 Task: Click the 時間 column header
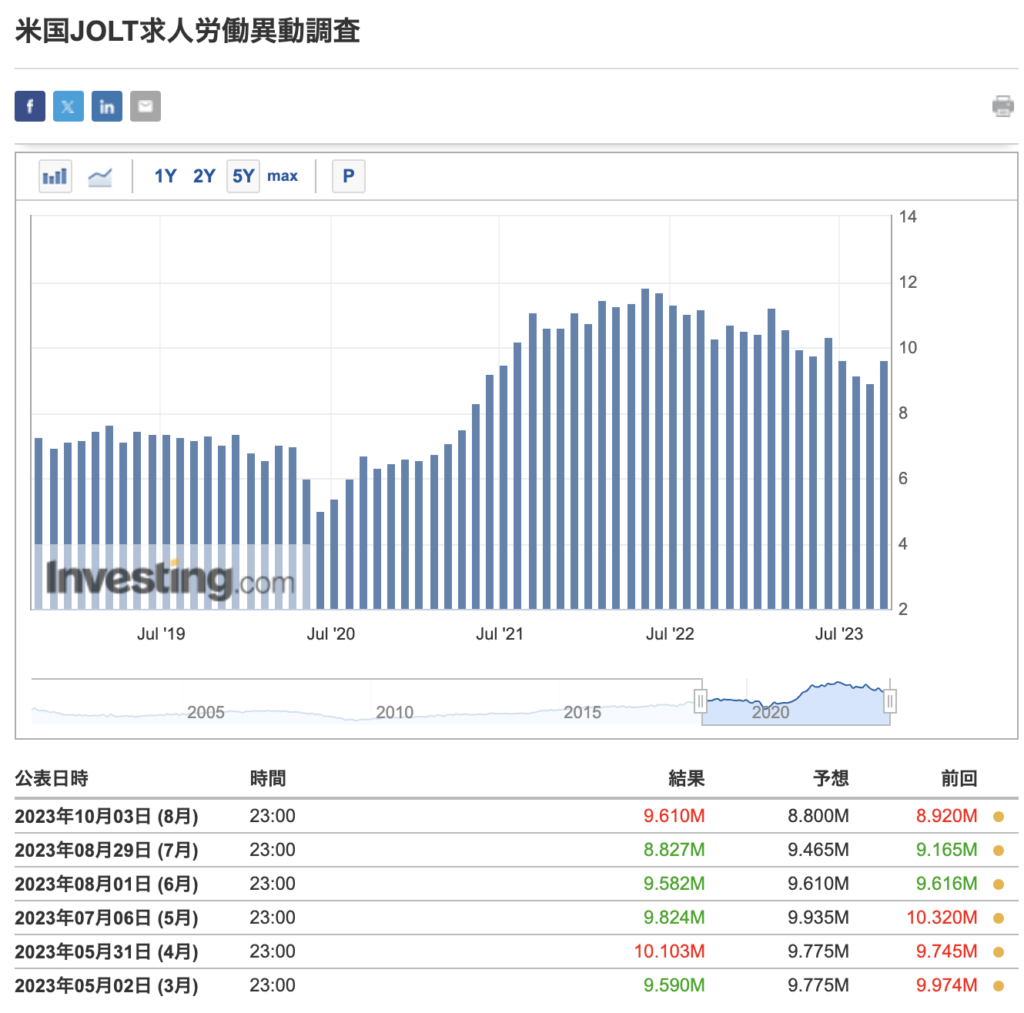tap(268, 779)
